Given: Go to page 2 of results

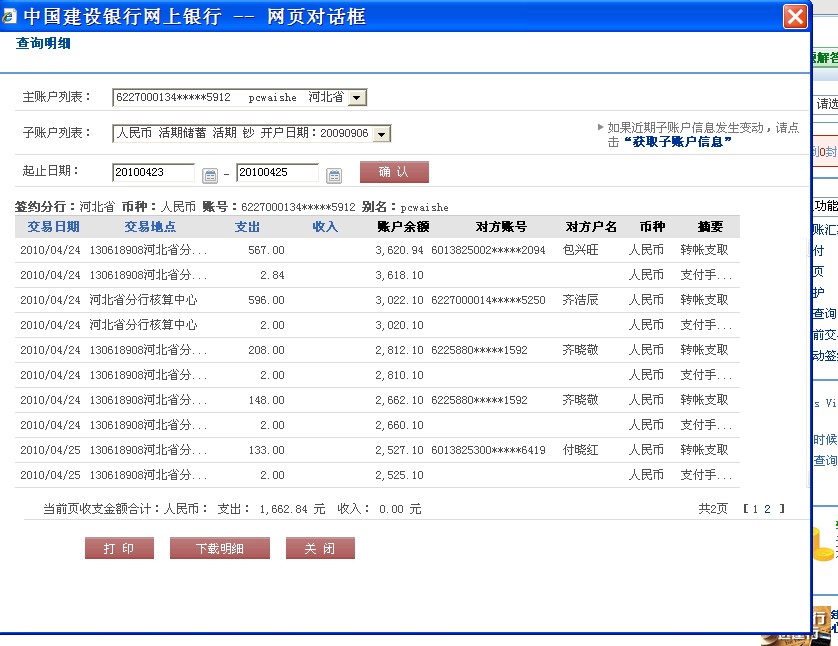Looking at the screenshot, I should 767,509.
